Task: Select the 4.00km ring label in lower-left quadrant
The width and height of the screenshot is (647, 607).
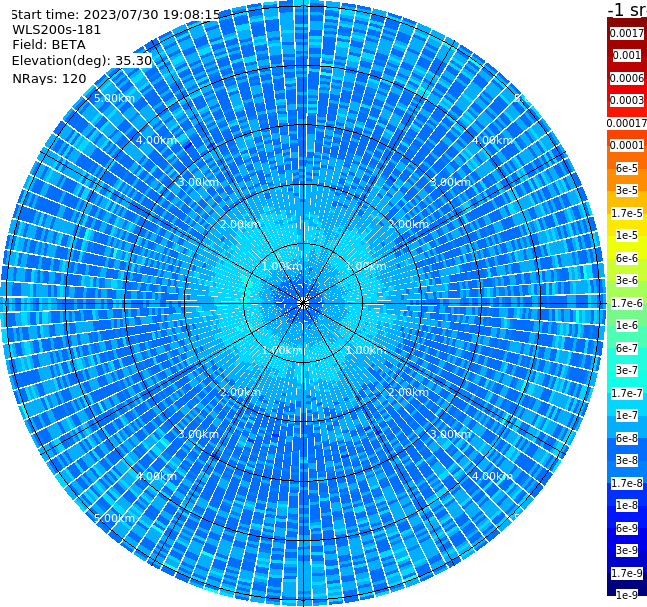Action: tap(156, 476)
